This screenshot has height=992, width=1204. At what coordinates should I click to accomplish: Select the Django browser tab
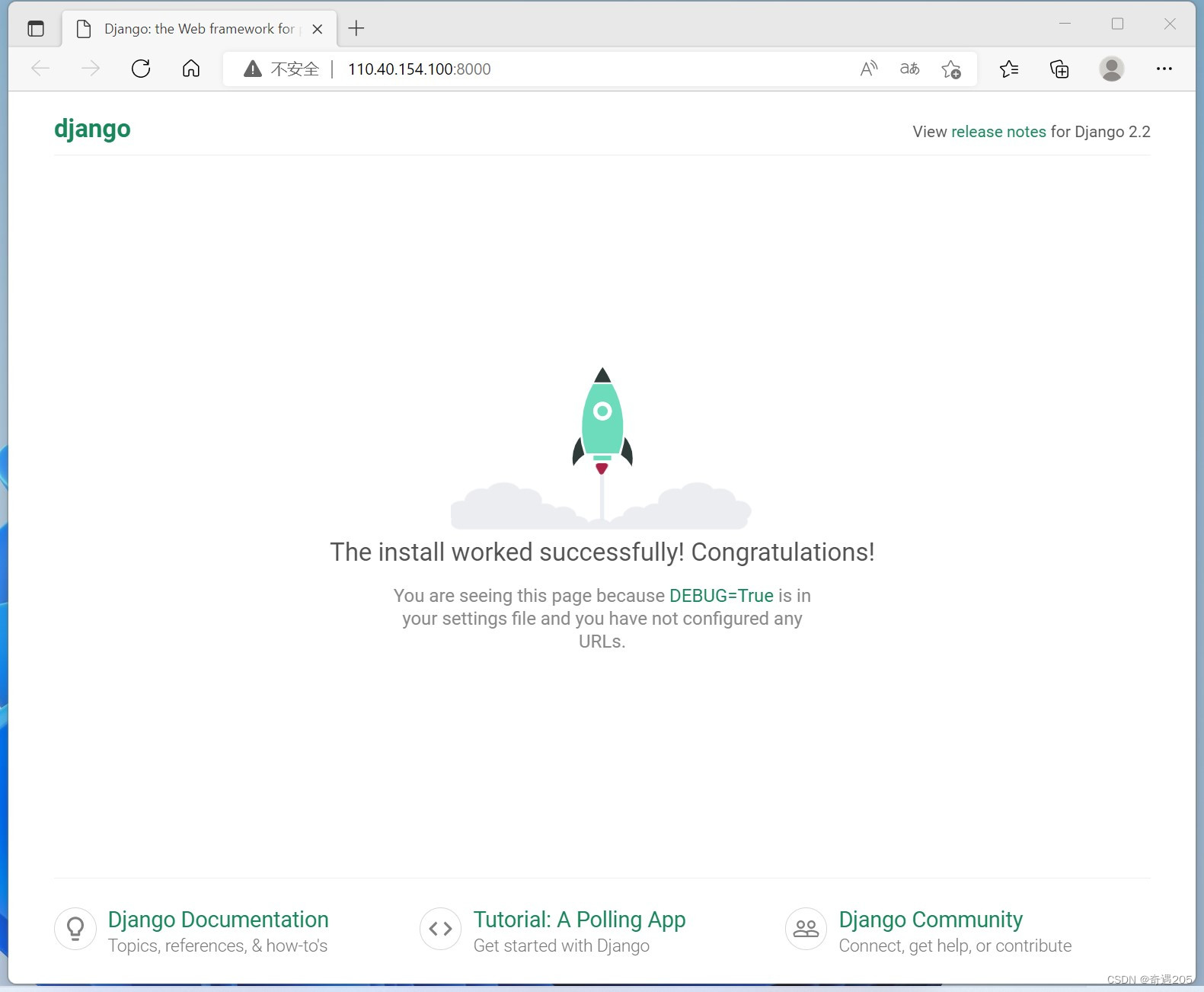[200, 29]
